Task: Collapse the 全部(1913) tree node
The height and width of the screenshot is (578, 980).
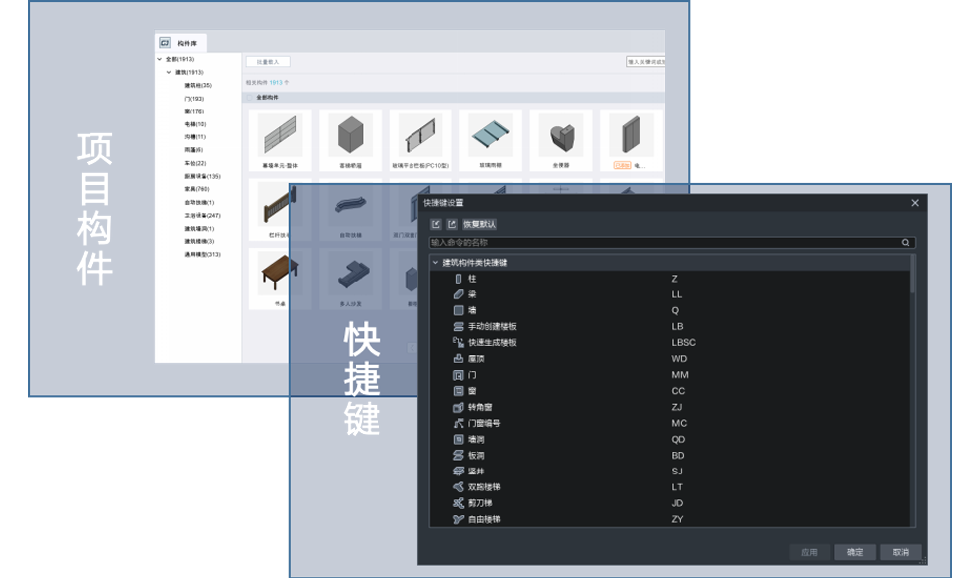Action: [x=160, y=59]
